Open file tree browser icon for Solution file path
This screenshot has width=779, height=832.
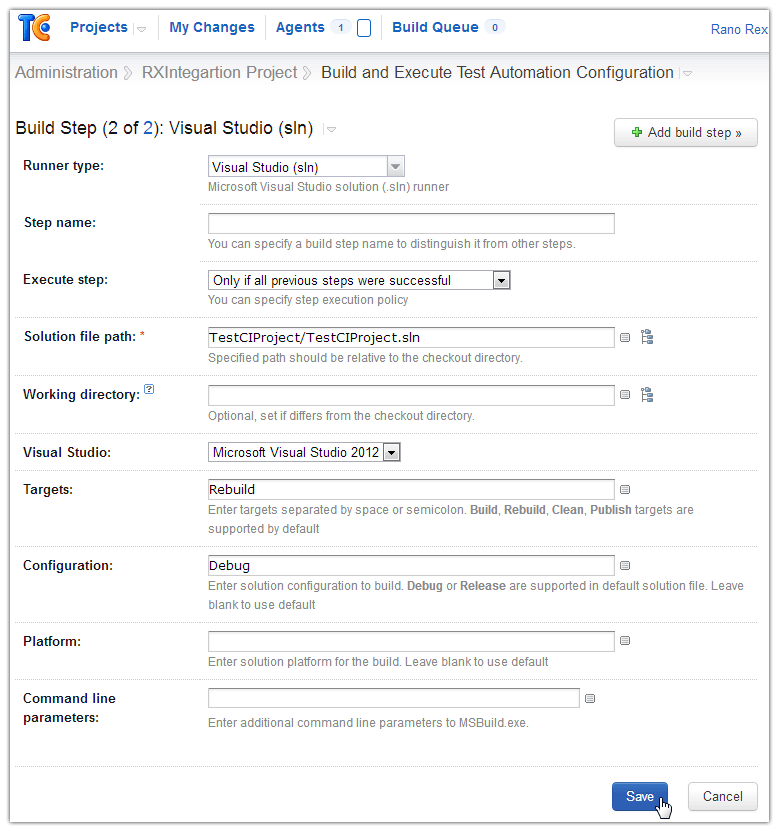point(647,337)
